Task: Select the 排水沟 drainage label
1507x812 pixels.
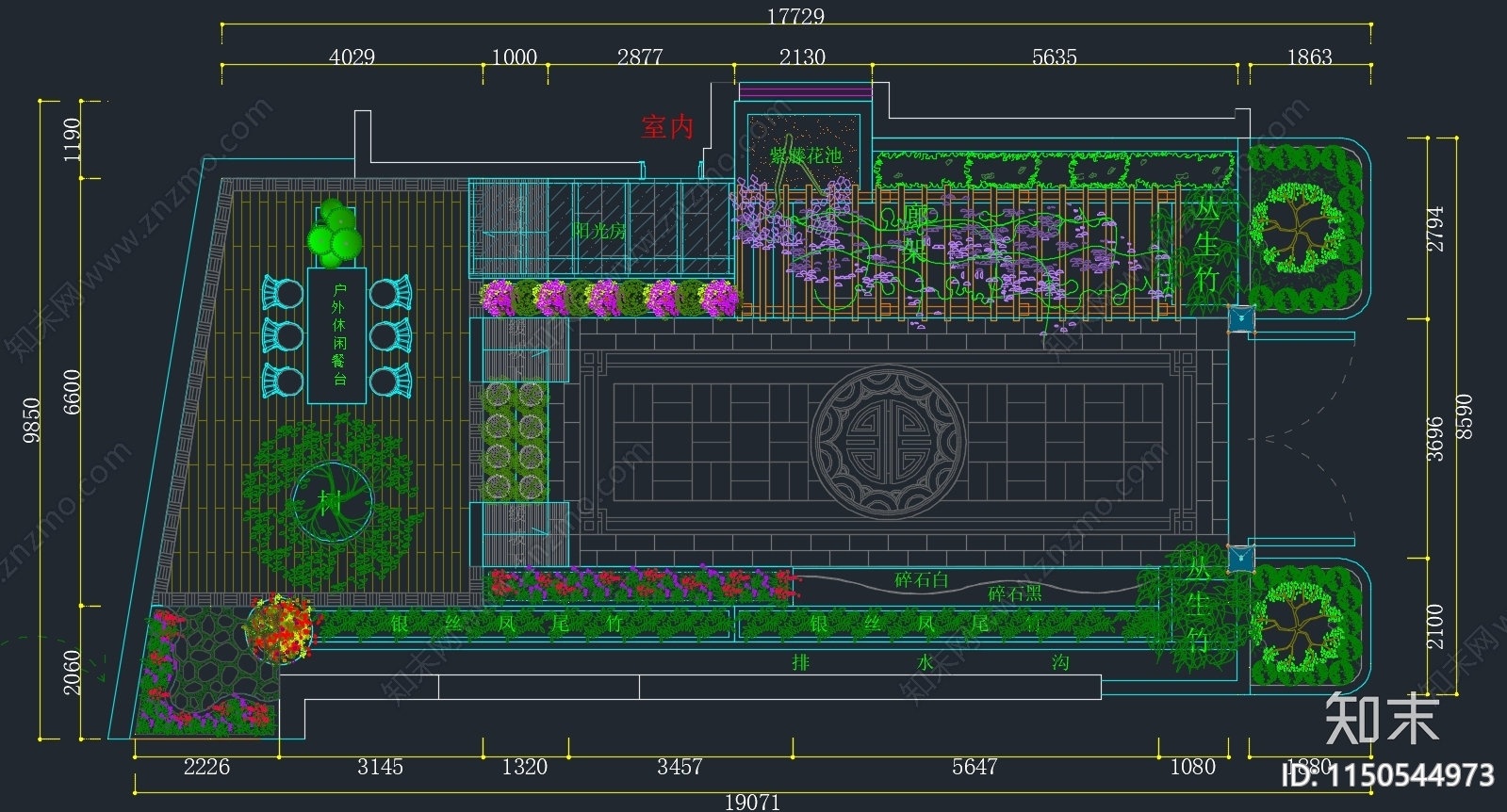Action: (930, 662)
